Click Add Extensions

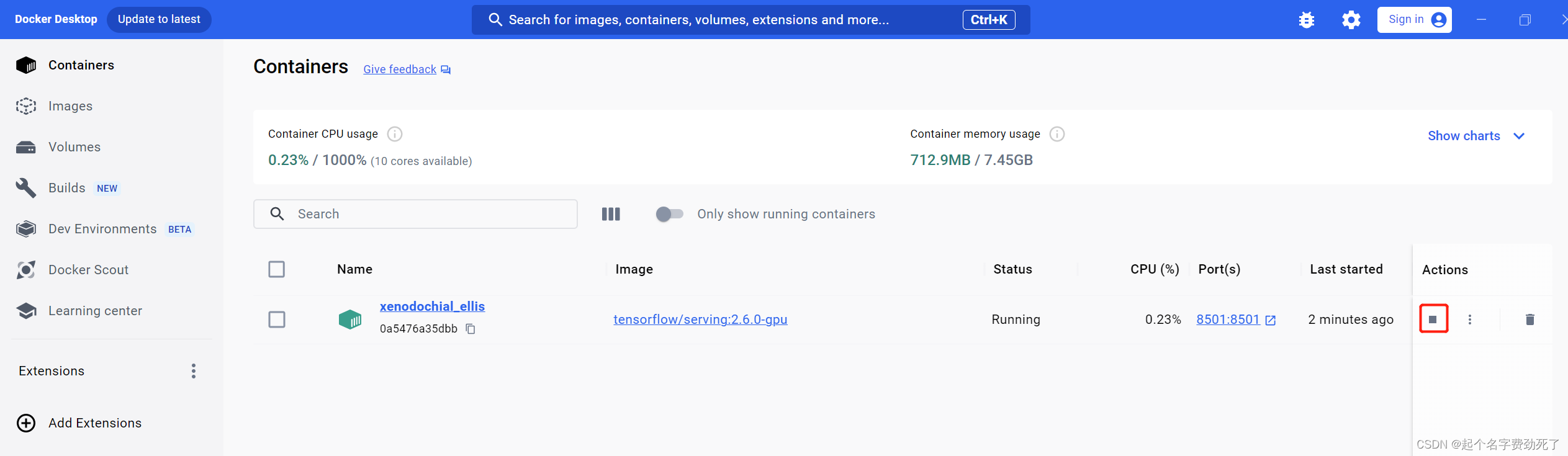pyautogui.click(x=79, y=423)
